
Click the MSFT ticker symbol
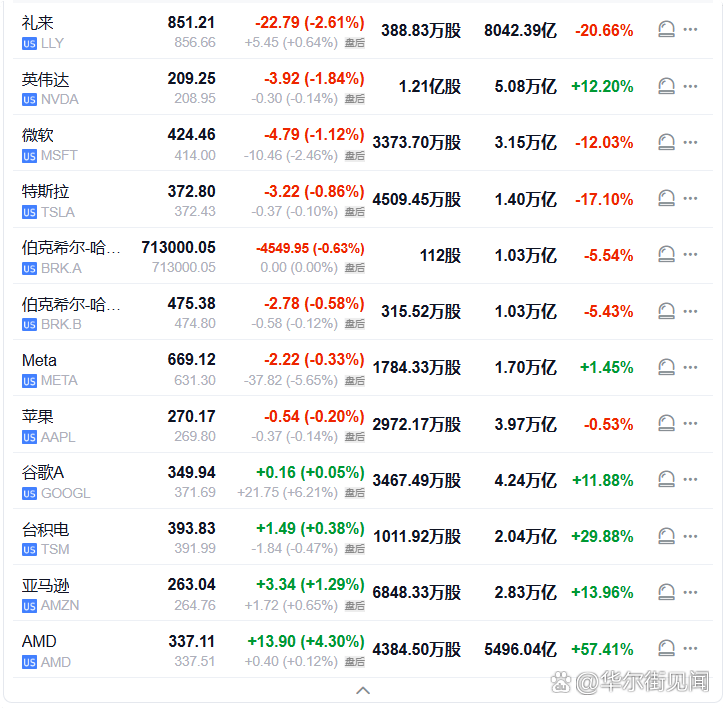(x=59, y=155)
